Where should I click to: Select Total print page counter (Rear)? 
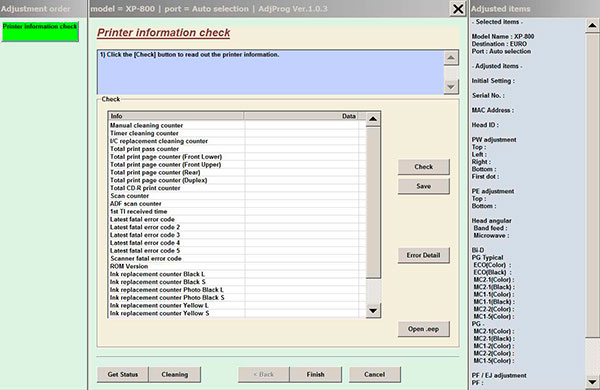(x=237, y=173)
